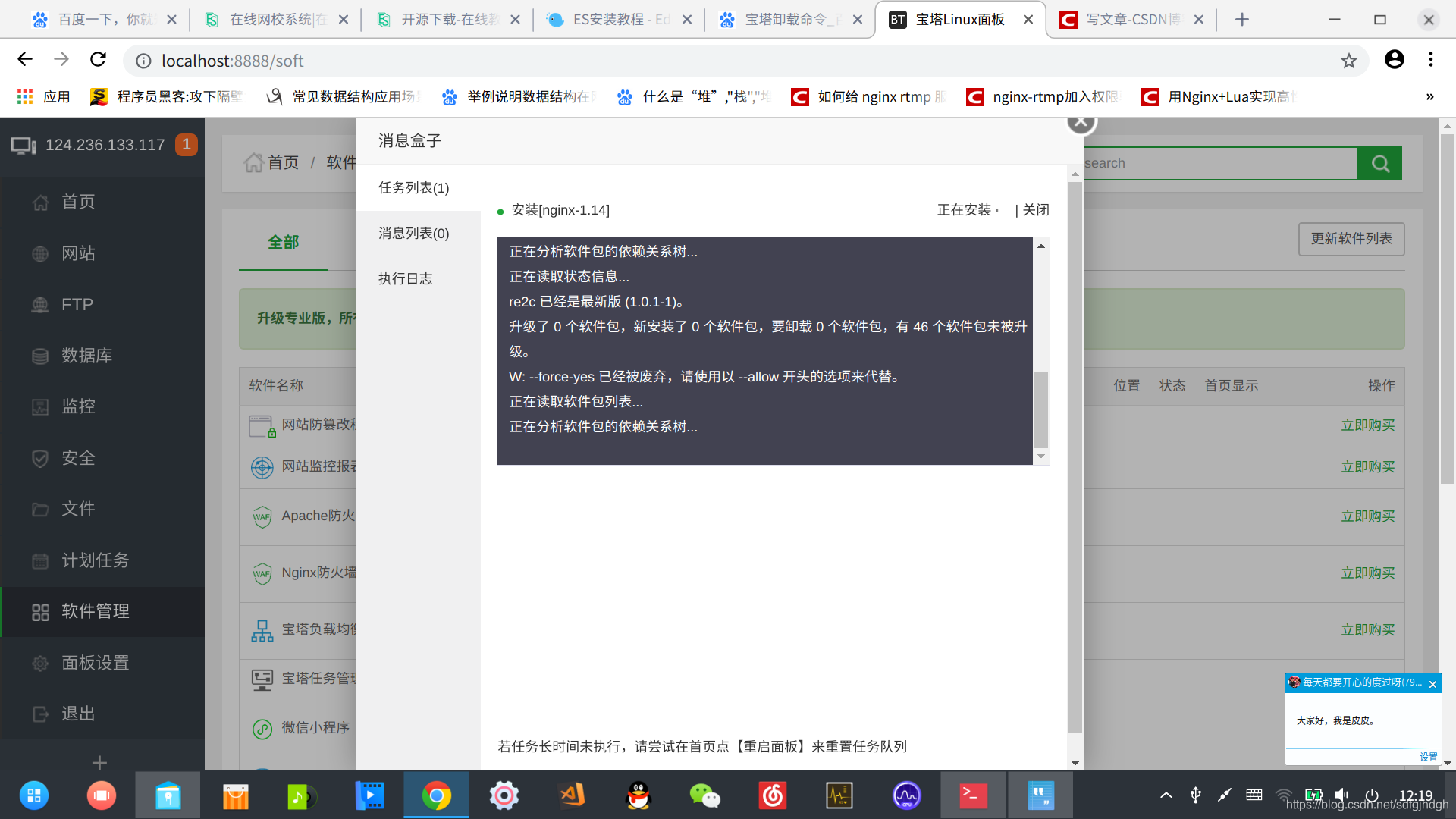Click 关闭 link for nginx install task
This screenshot has width=1456, height=819.
1036,209
